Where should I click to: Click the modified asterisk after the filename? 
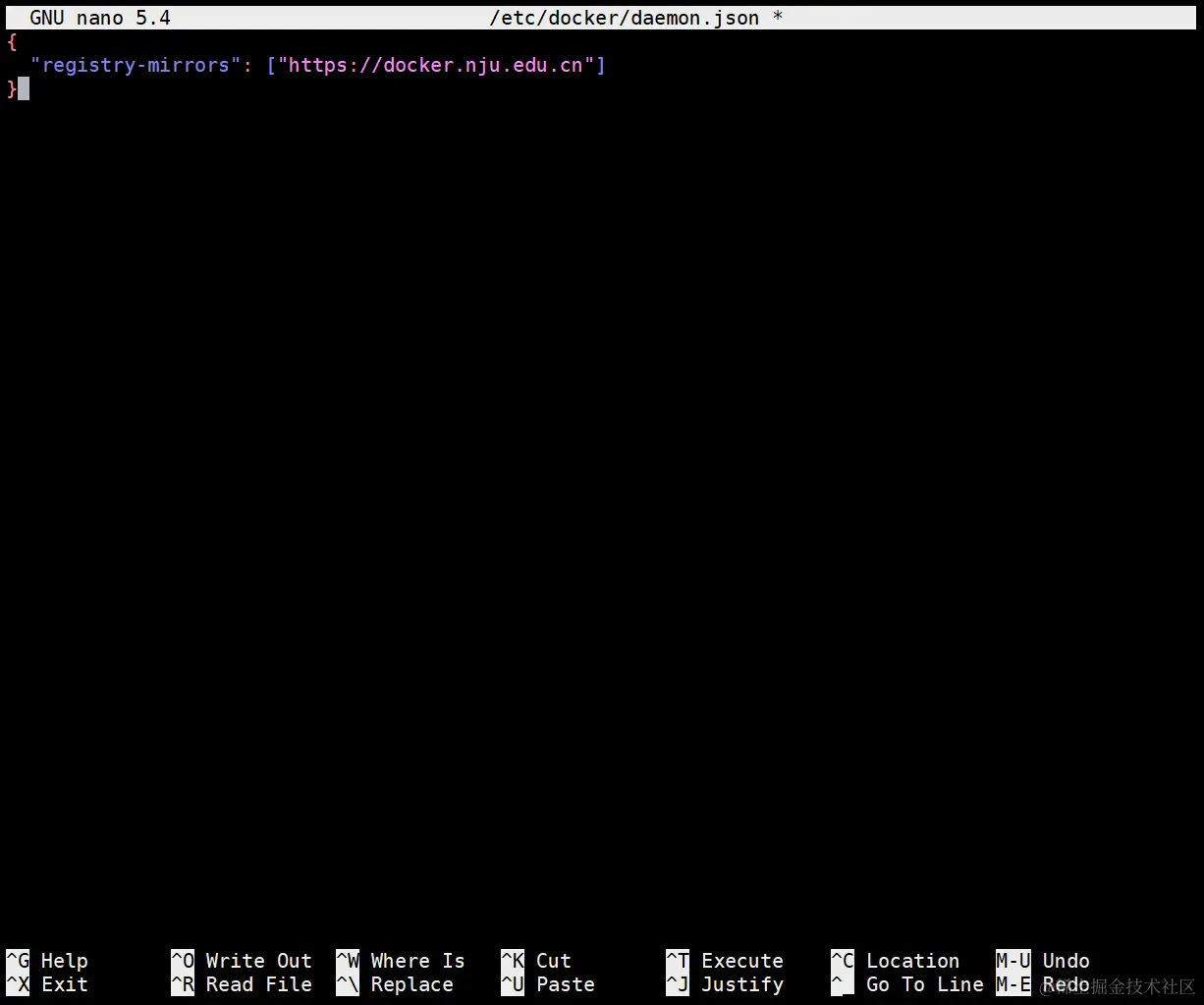coord(778,18)
